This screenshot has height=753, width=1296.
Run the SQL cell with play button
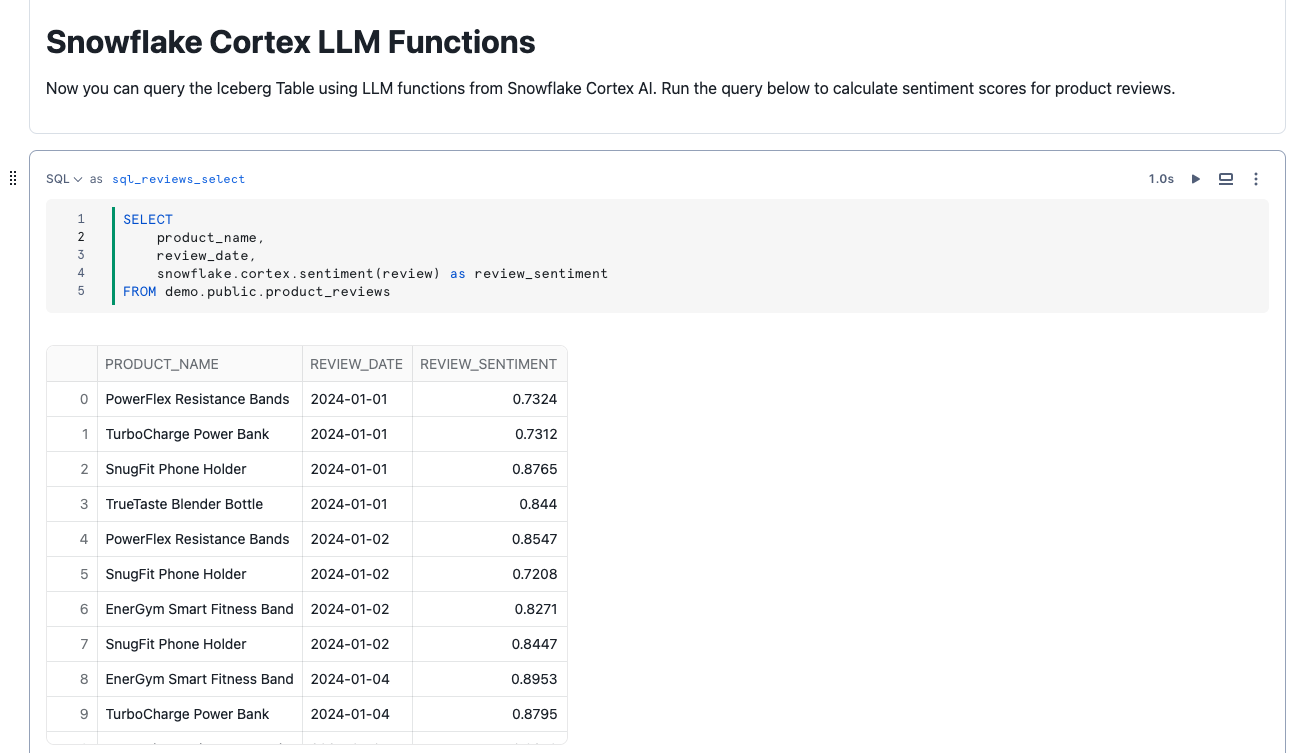1195,179
